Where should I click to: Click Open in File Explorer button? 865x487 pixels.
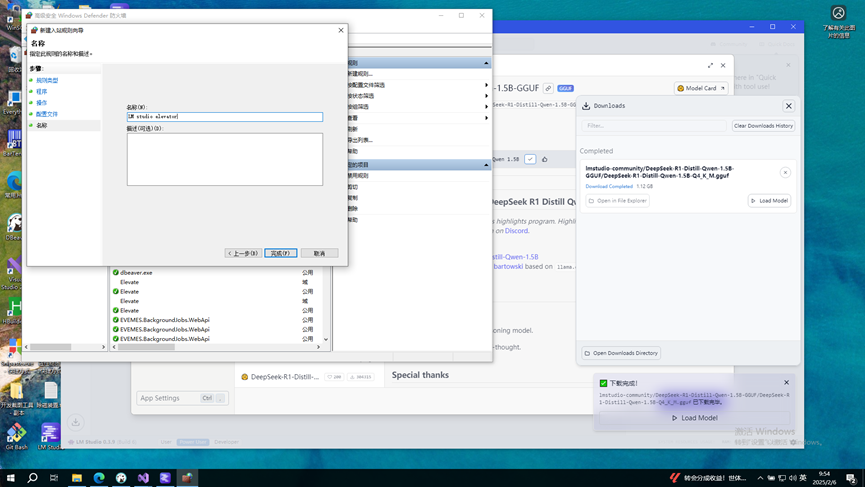click(x=617, y=201)
